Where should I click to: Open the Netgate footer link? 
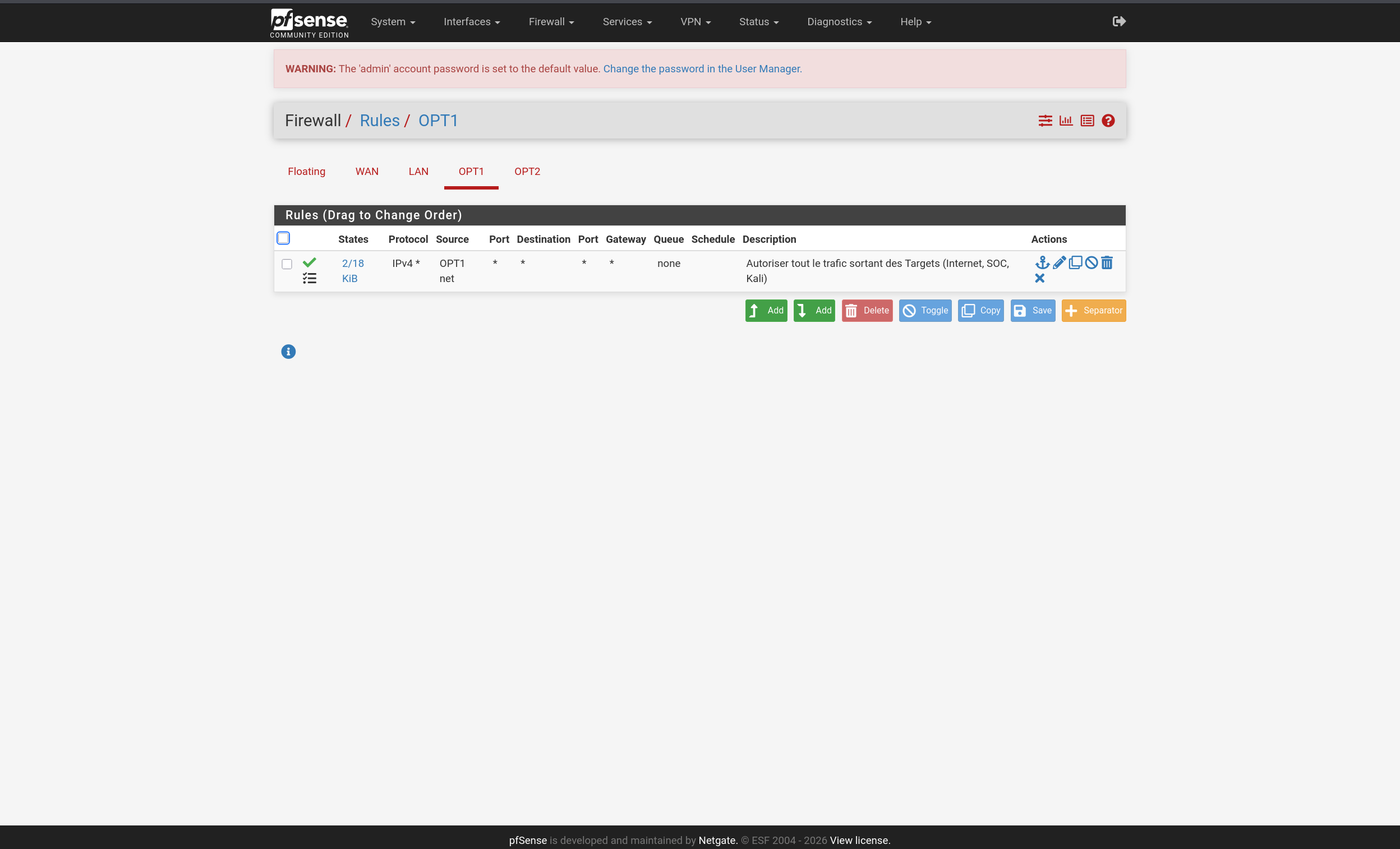pos(718,840)
